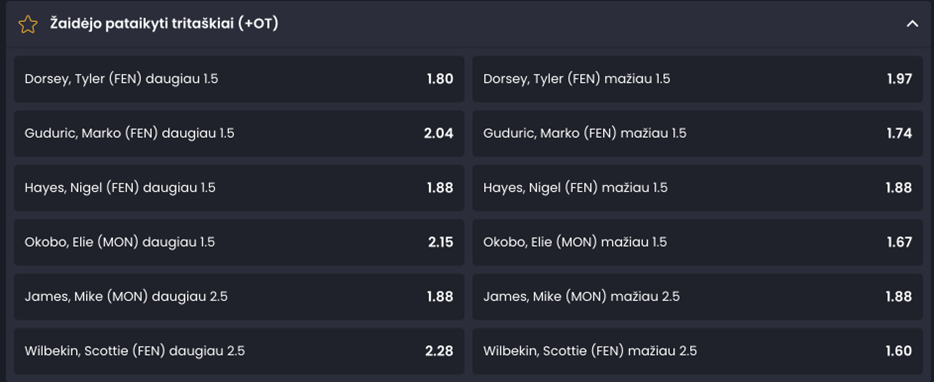Screen dimensions: 934x382
Task: Collapse the Žaidėjo pataikyti tritaškiai section chevron
Action: 912,24
